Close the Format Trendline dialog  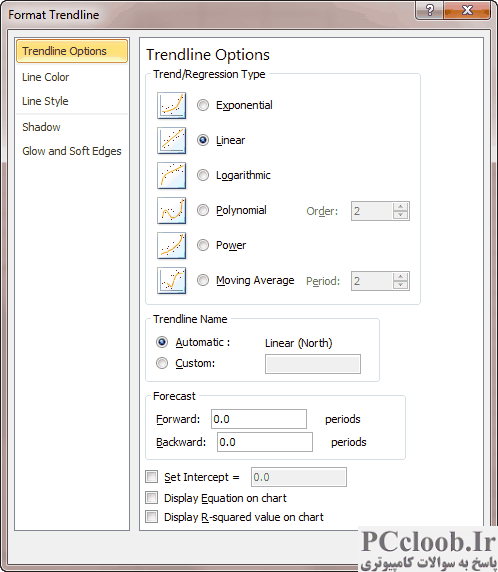click(x=467, y=10)
